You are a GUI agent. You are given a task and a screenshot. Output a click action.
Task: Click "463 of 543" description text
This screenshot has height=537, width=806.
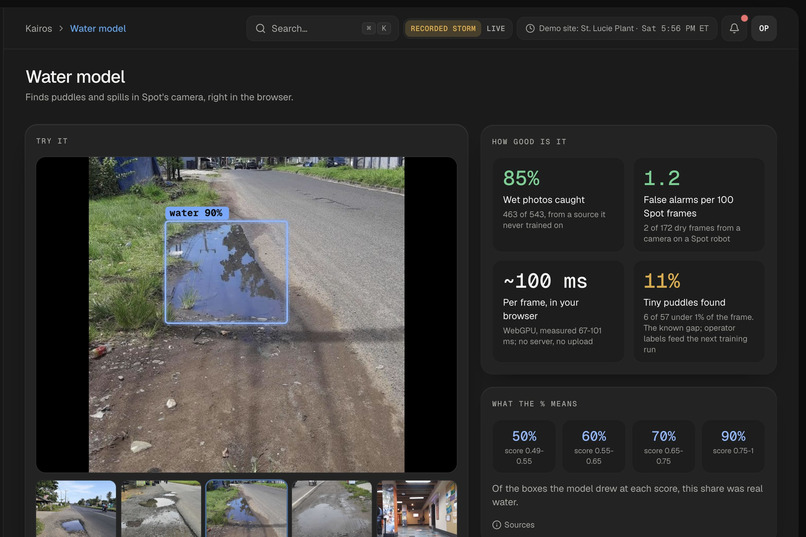coord(554,219)
